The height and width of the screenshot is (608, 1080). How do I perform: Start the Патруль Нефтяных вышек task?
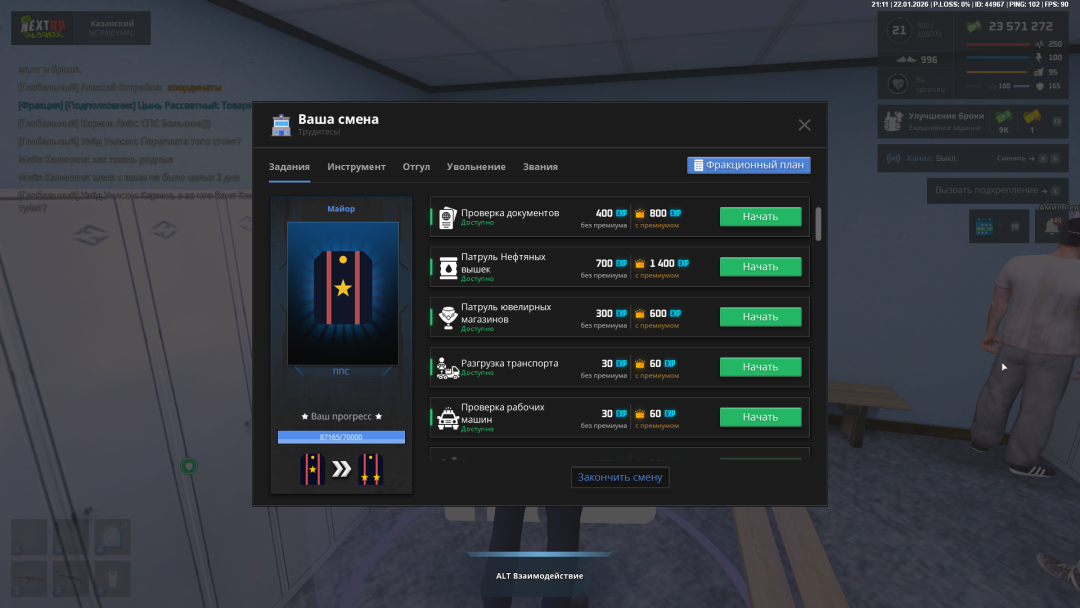coord(760,267)
